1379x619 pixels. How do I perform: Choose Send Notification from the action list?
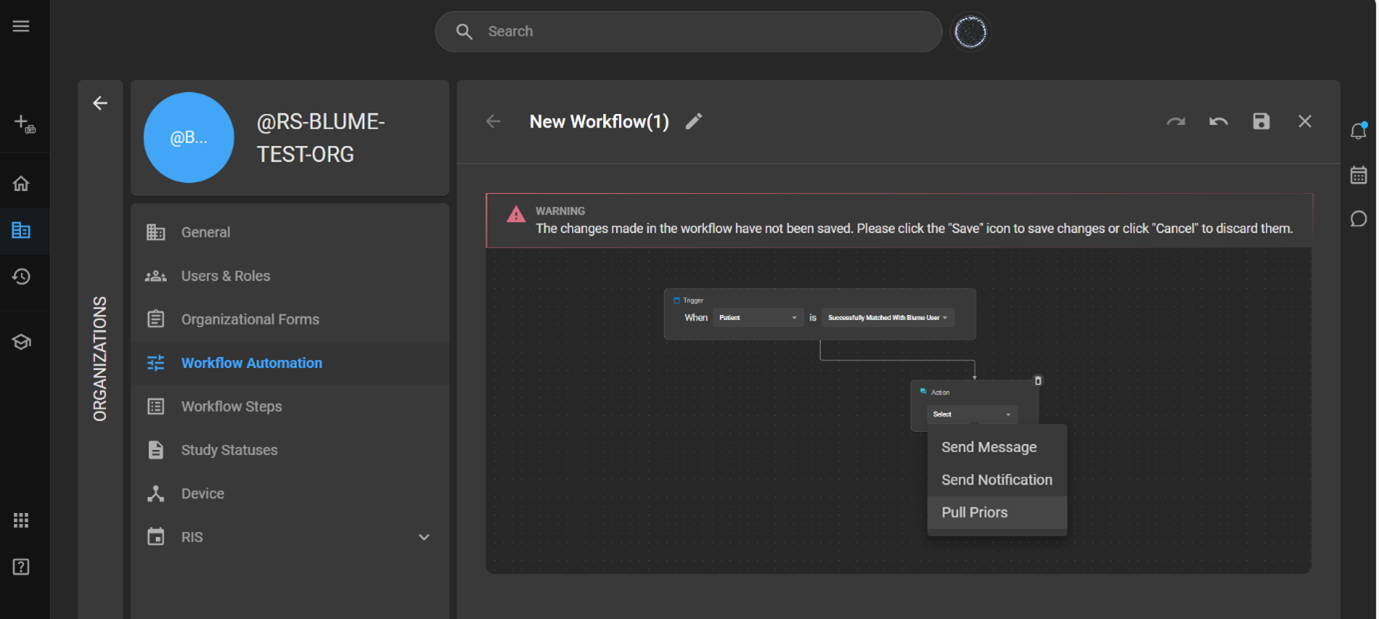point(996,480)
